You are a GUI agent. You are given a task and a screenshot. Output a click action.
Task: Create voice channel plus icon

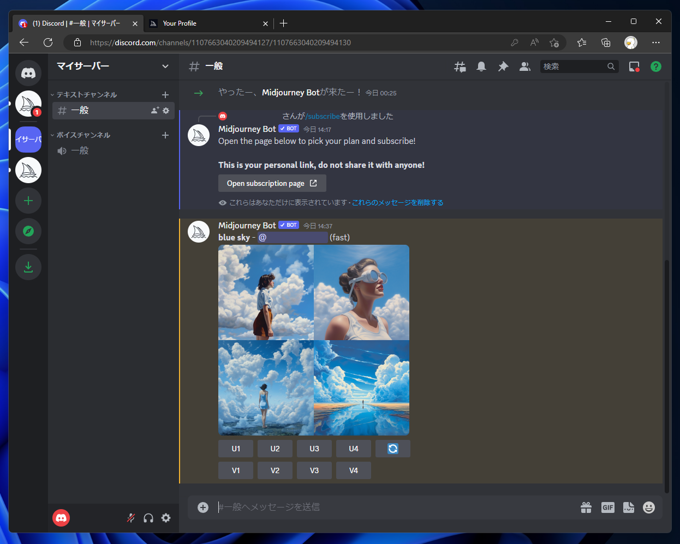165,135
